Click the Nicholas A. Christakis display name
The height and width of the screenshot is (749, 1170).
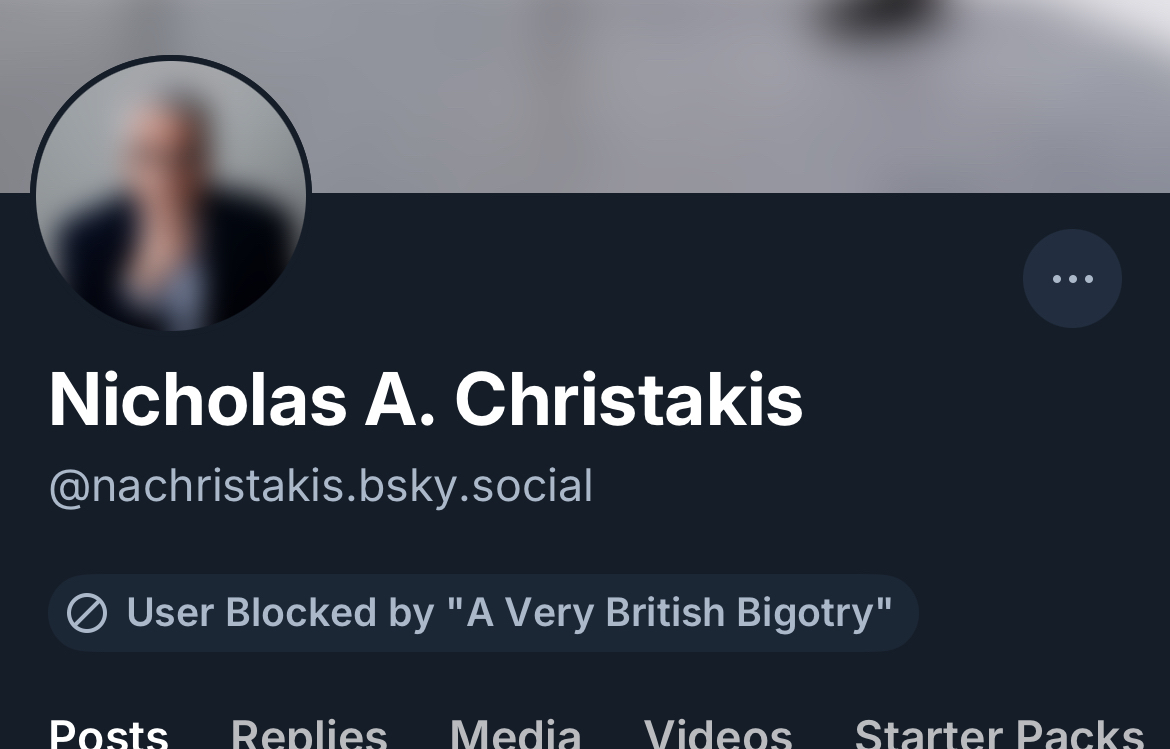click(x=426, y=400)
